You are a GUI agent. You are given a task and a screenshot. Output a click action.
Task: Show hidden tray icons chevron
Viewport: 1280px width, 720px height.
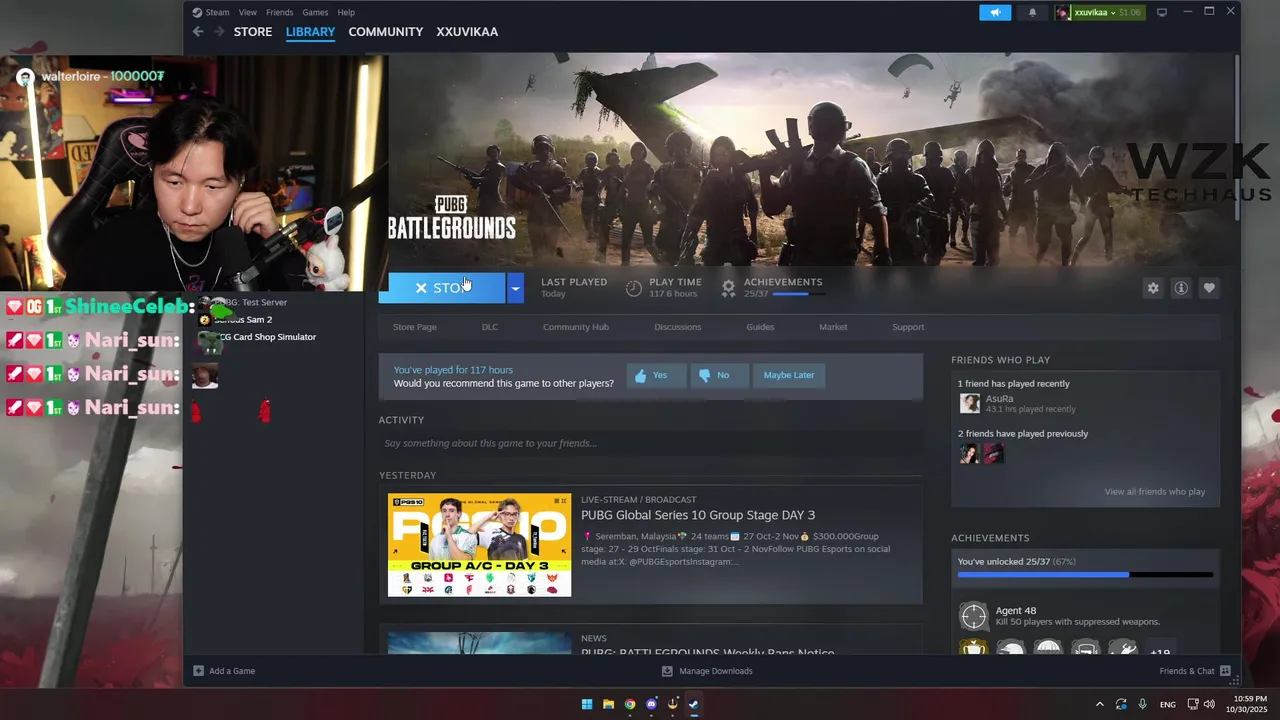(x=1100, y=704)
